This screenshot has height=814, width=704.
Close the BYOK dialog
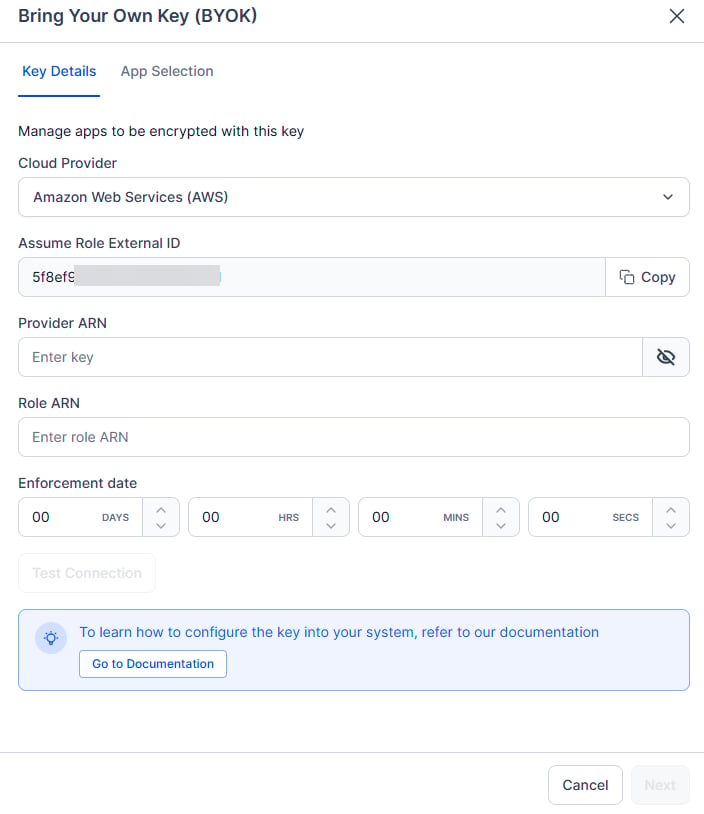676,16
